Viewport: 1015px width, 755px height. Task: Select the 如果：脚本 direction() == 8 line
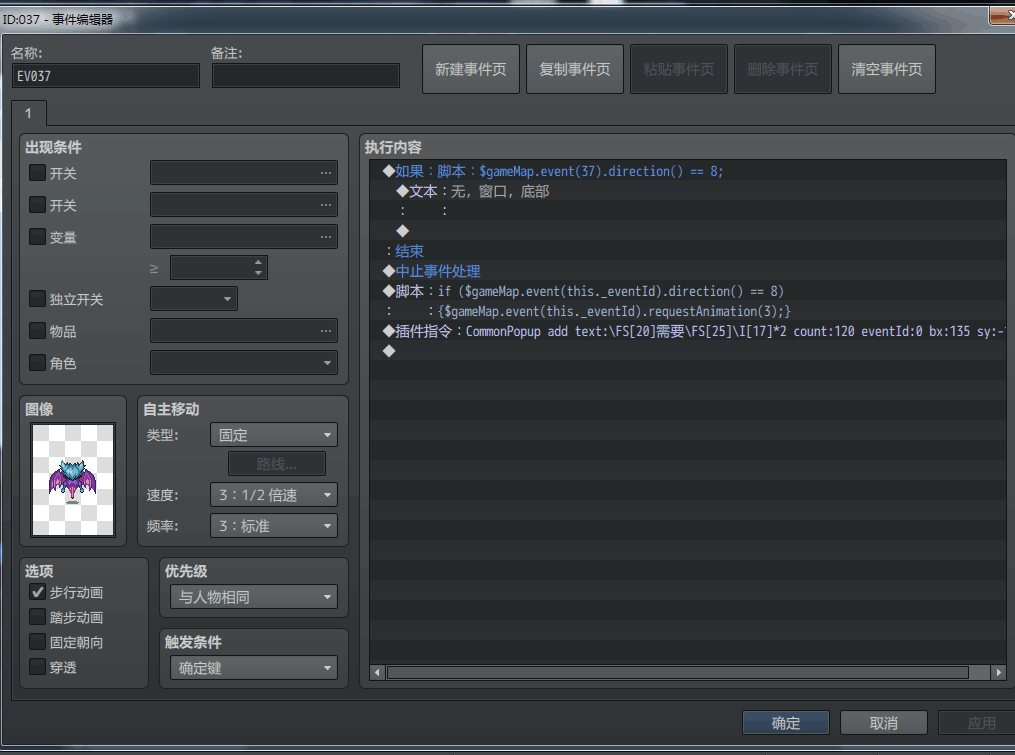click(x=688, y=171)
